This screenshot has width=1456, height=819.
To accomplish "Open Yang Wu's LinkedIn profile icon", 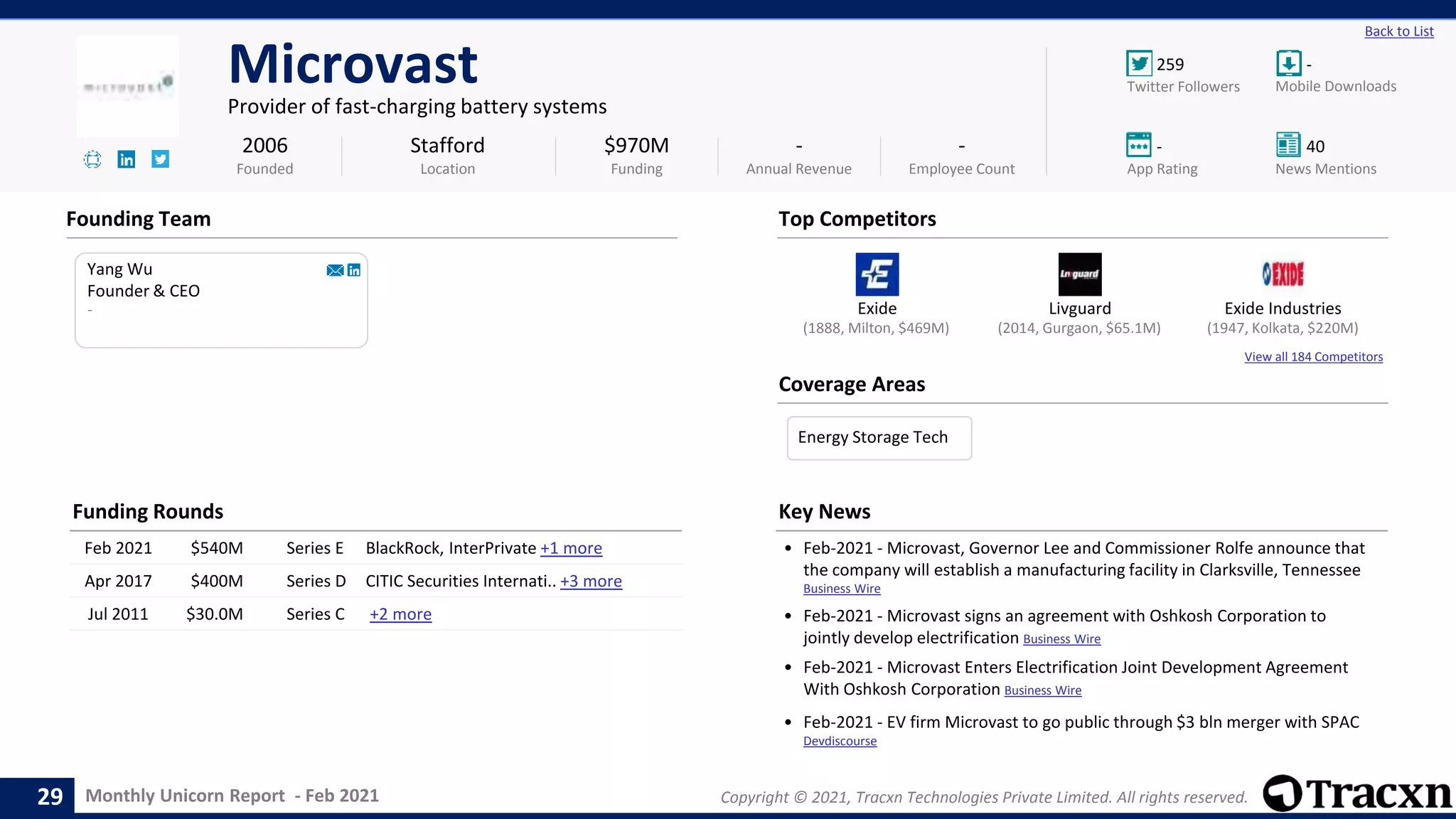I will 354,270.
